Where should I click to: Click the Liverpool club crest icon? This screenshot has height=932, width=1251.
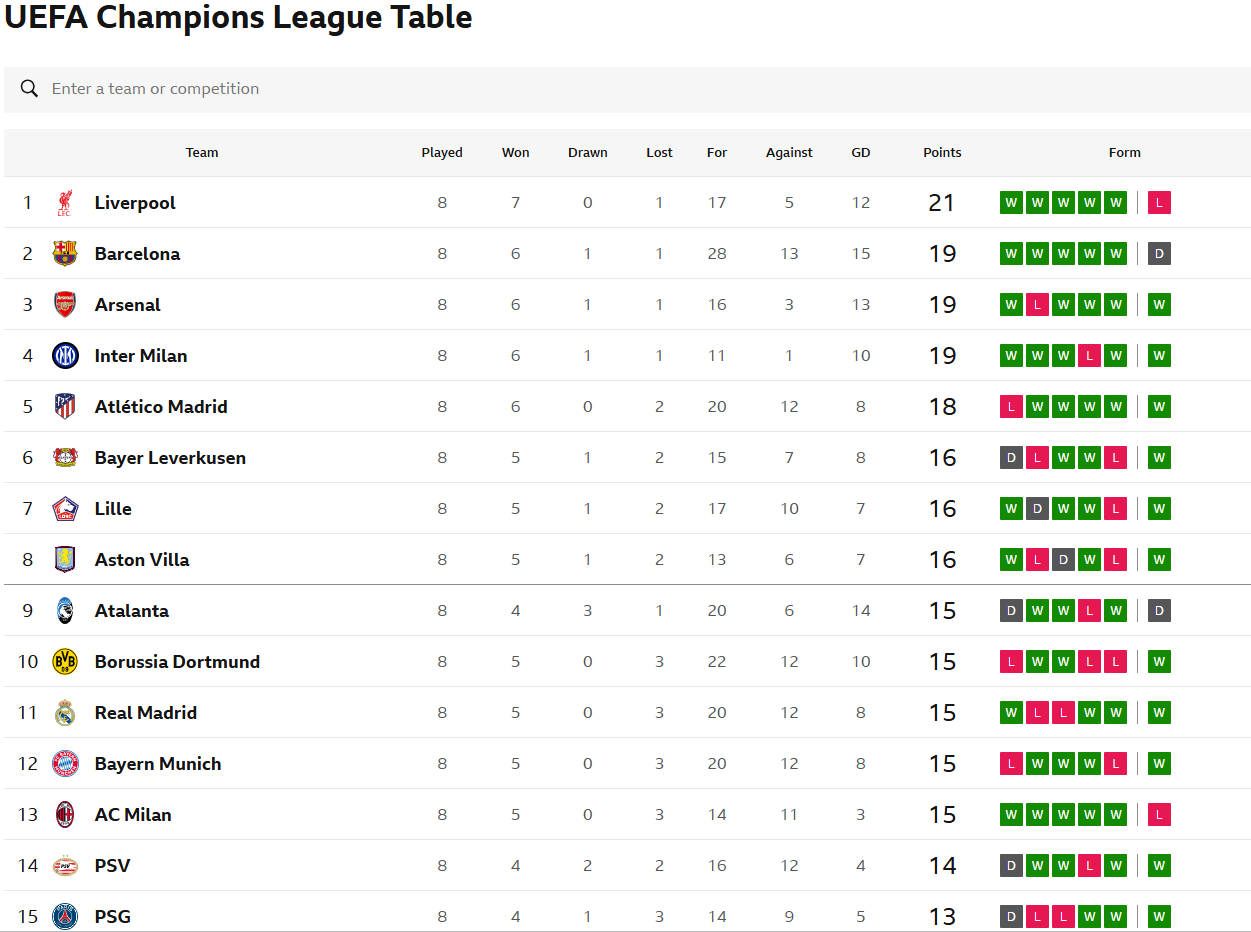click(x=65, y=203)
